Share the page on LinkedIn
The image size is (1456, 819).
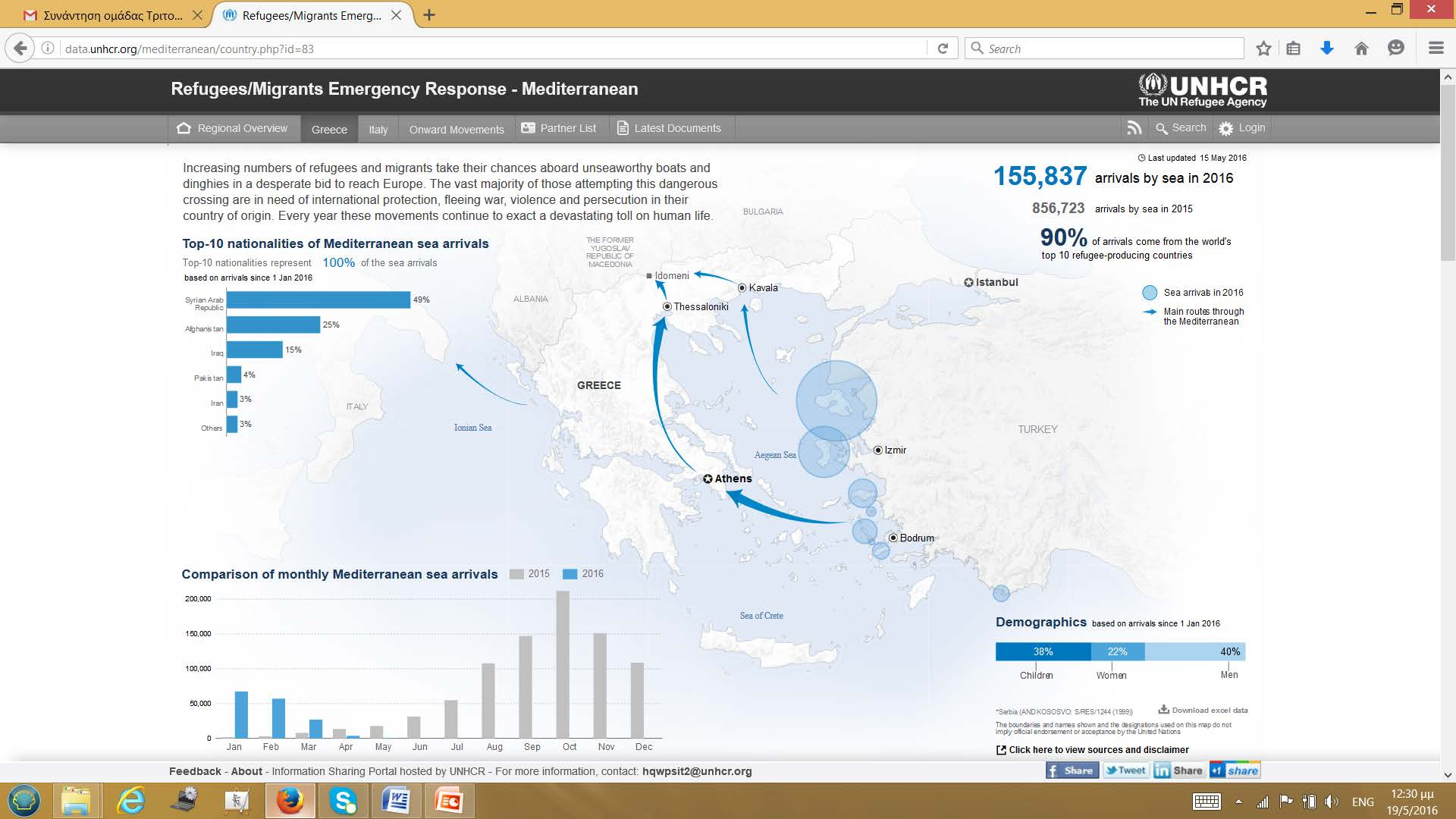pos(1178,770)
